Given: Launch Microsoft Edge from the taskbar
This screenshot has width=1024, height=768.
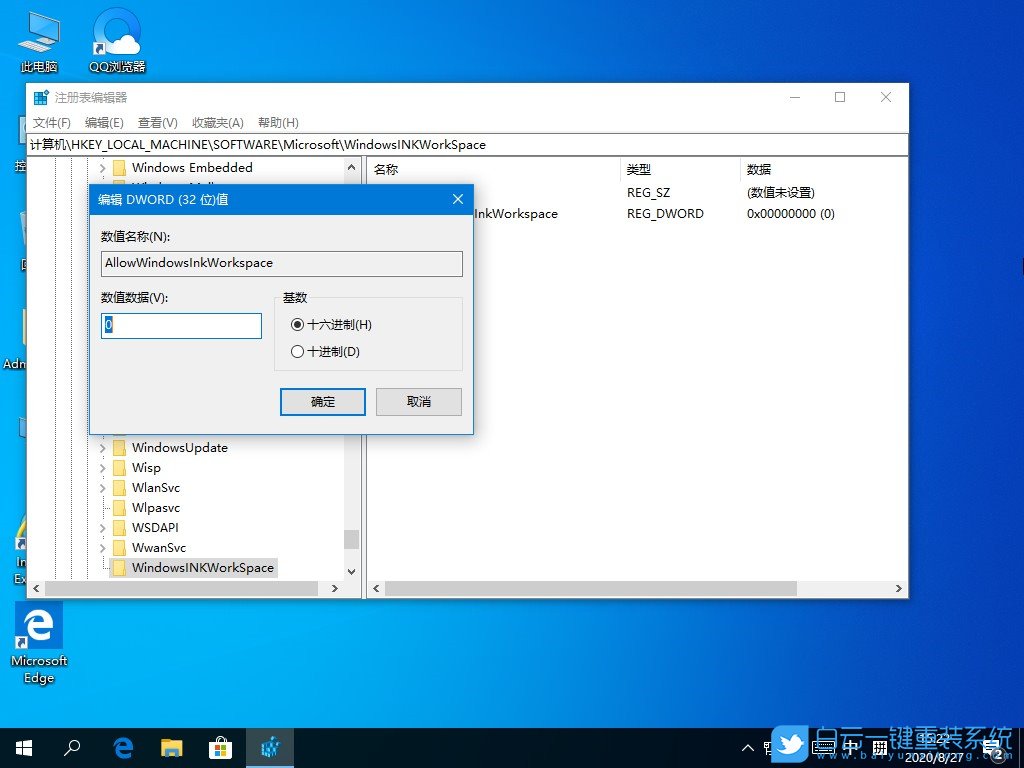Looking at the screenshot, I should point(122,747).
